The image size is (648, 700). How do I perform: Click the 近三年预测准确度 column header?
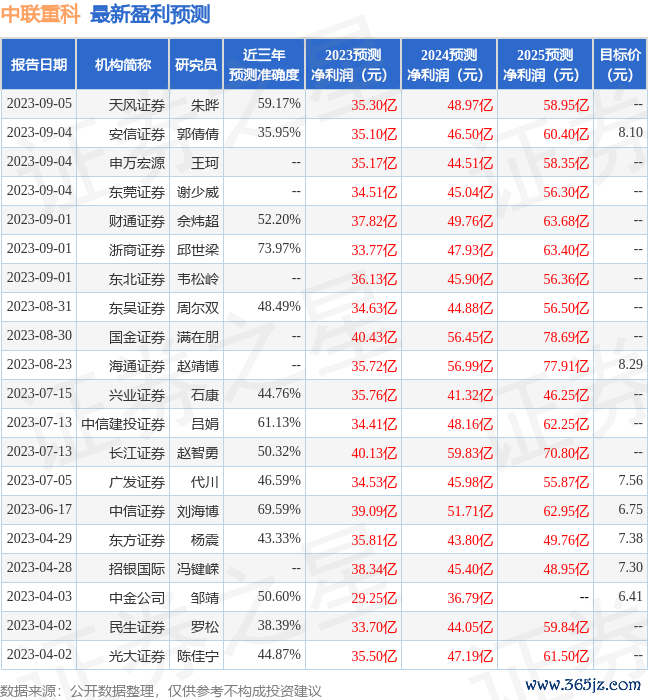(x=263, y=65)
